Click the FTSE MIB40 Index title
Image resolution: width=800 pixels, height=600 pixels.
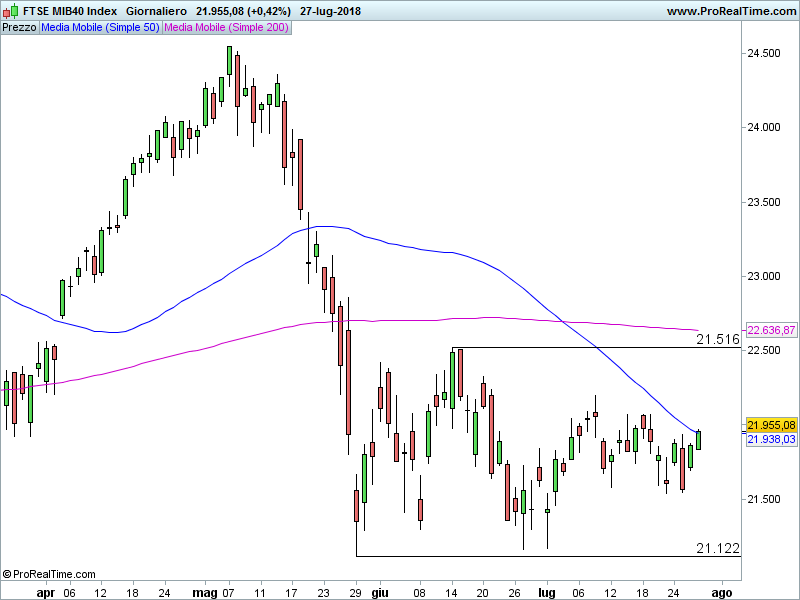(x=70, y=11)
